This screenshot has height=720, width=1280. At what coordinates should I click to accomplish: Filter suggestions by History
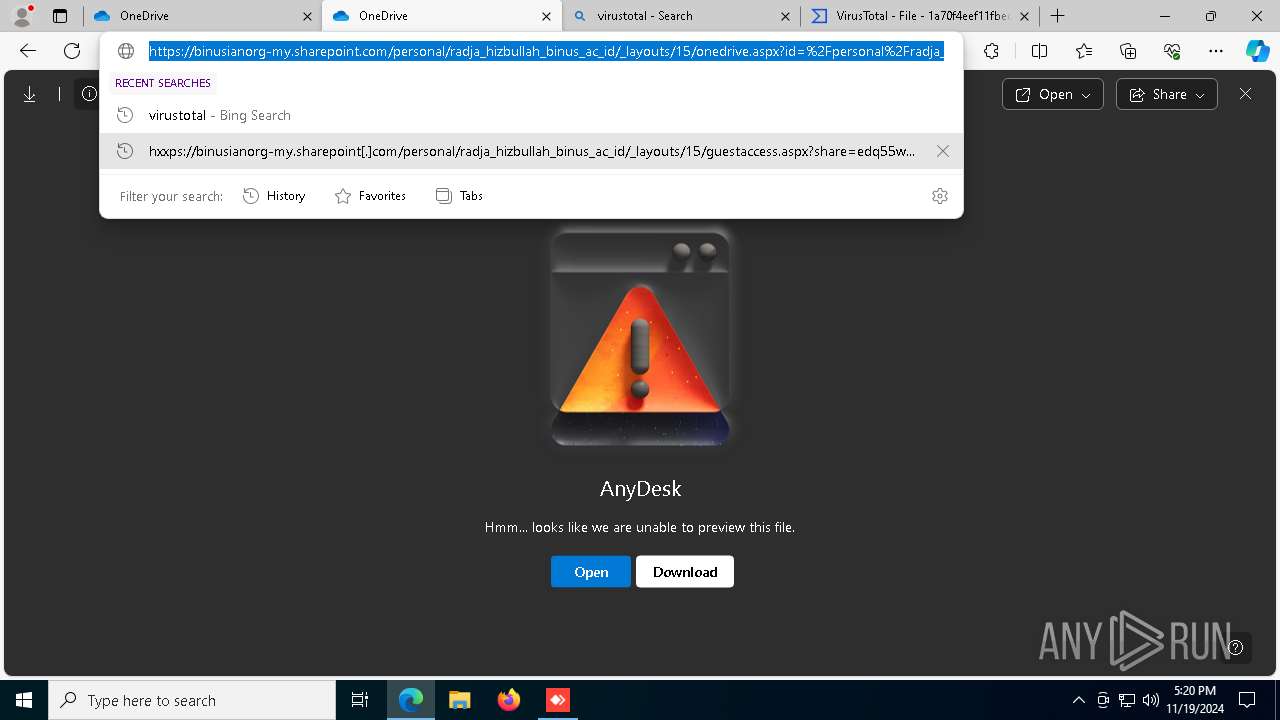[274, 196]
